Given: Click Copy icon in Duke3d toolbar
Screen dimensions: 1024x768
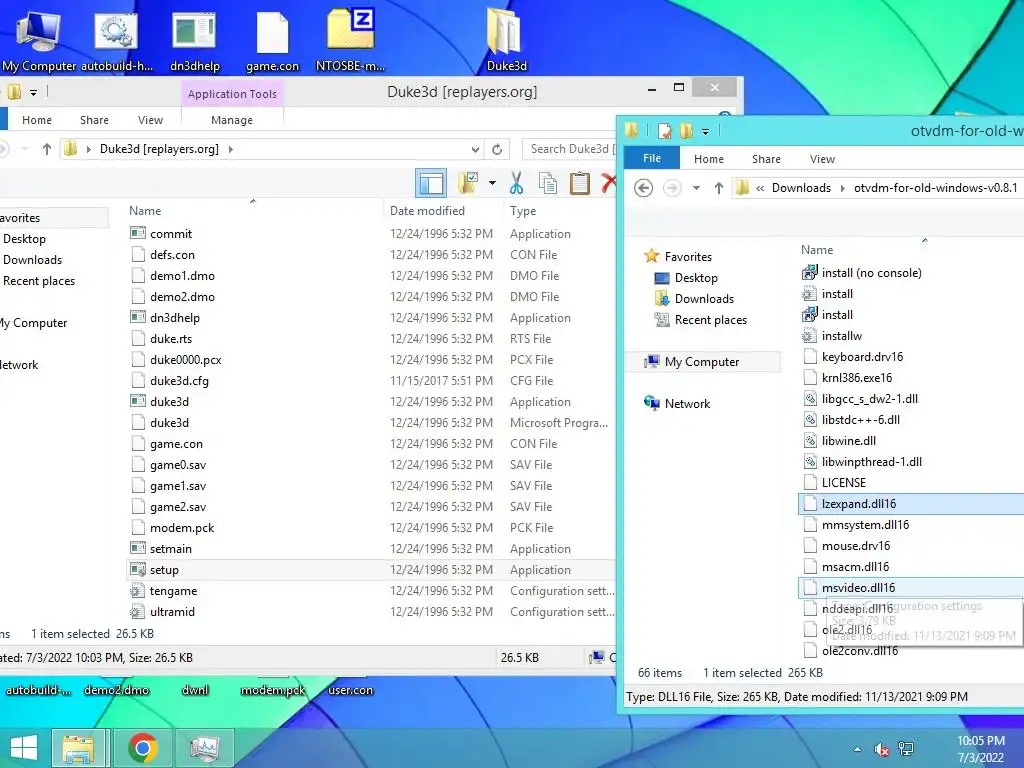Looking at the screenshot, I should (548, 184).
